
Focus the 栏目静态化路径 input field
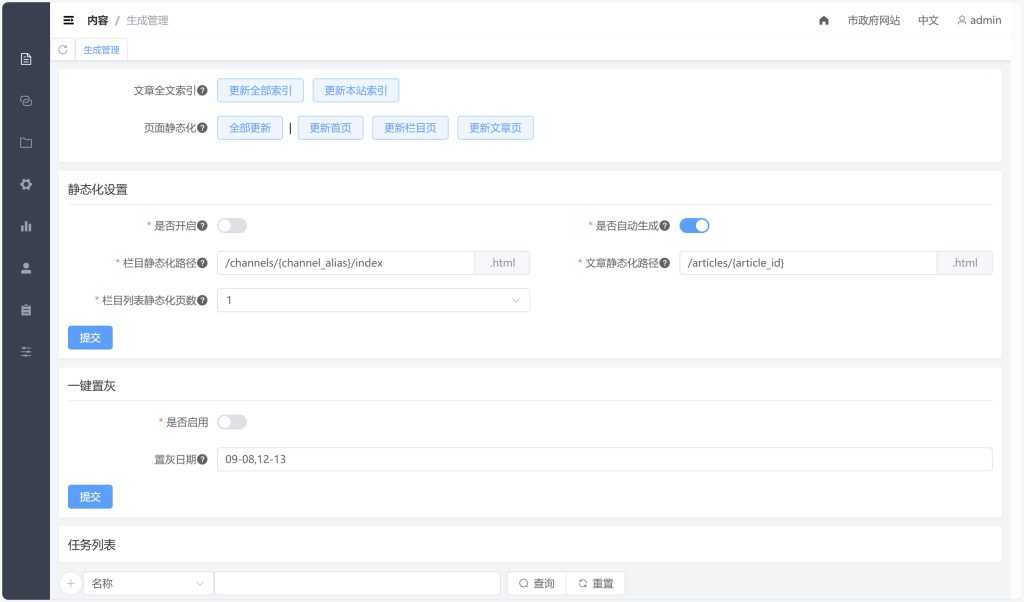coord(346,263)
